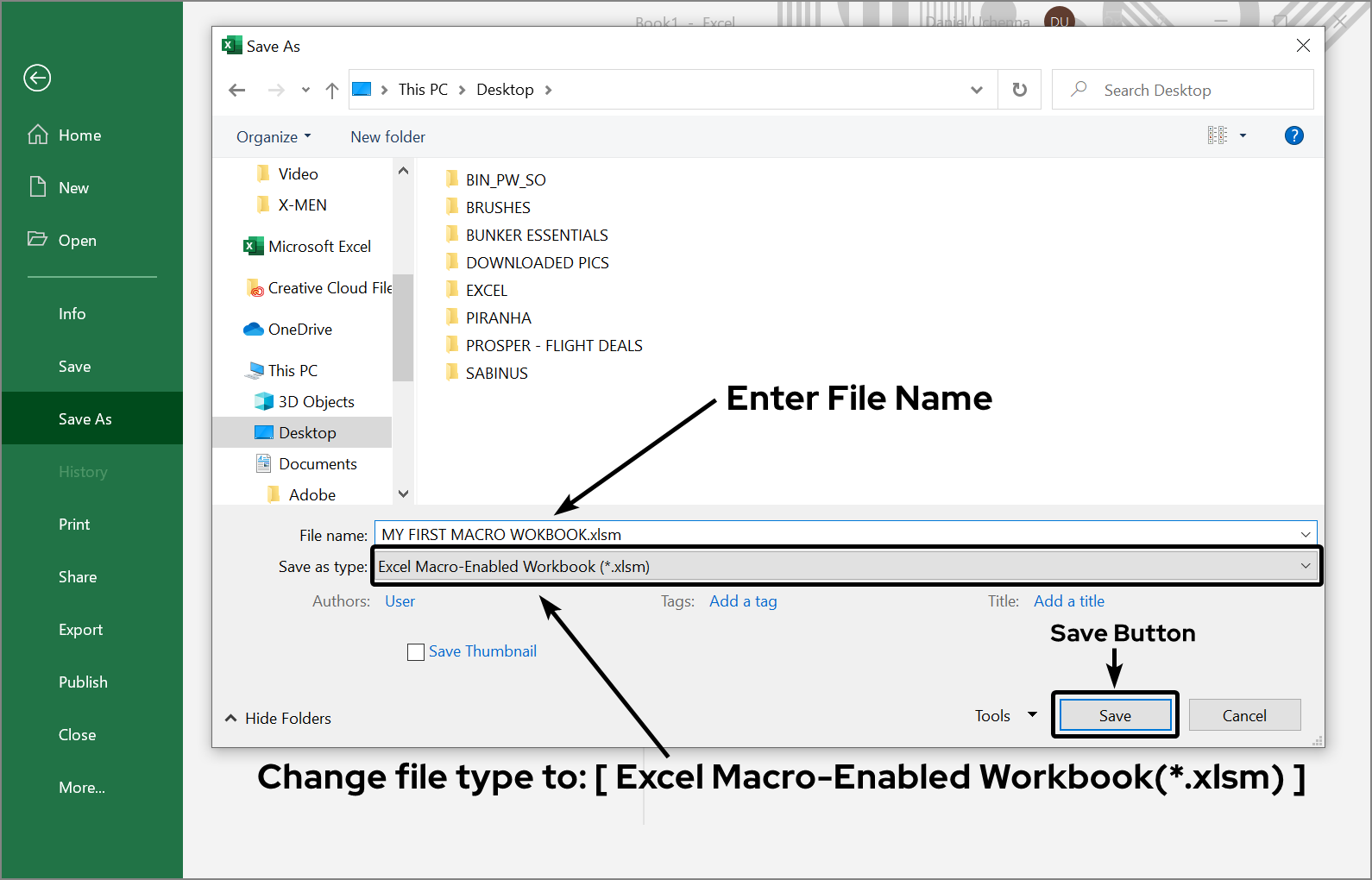Navigate back with the left arrow
Image resolution: width=1372 pixels, height=880 pixels.
(x=237, y=91)
